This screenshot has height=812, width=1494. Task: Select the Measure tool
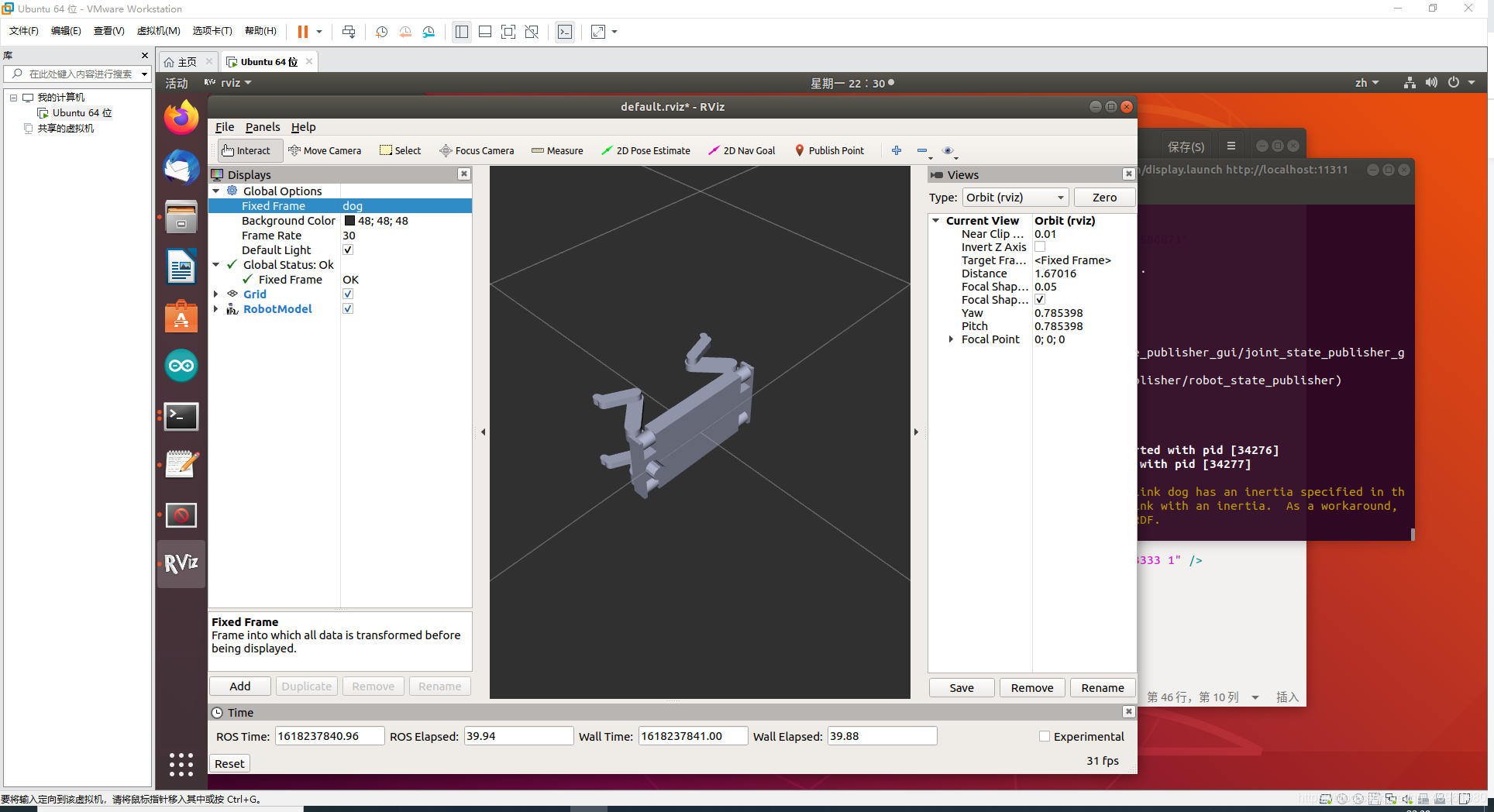557,150
